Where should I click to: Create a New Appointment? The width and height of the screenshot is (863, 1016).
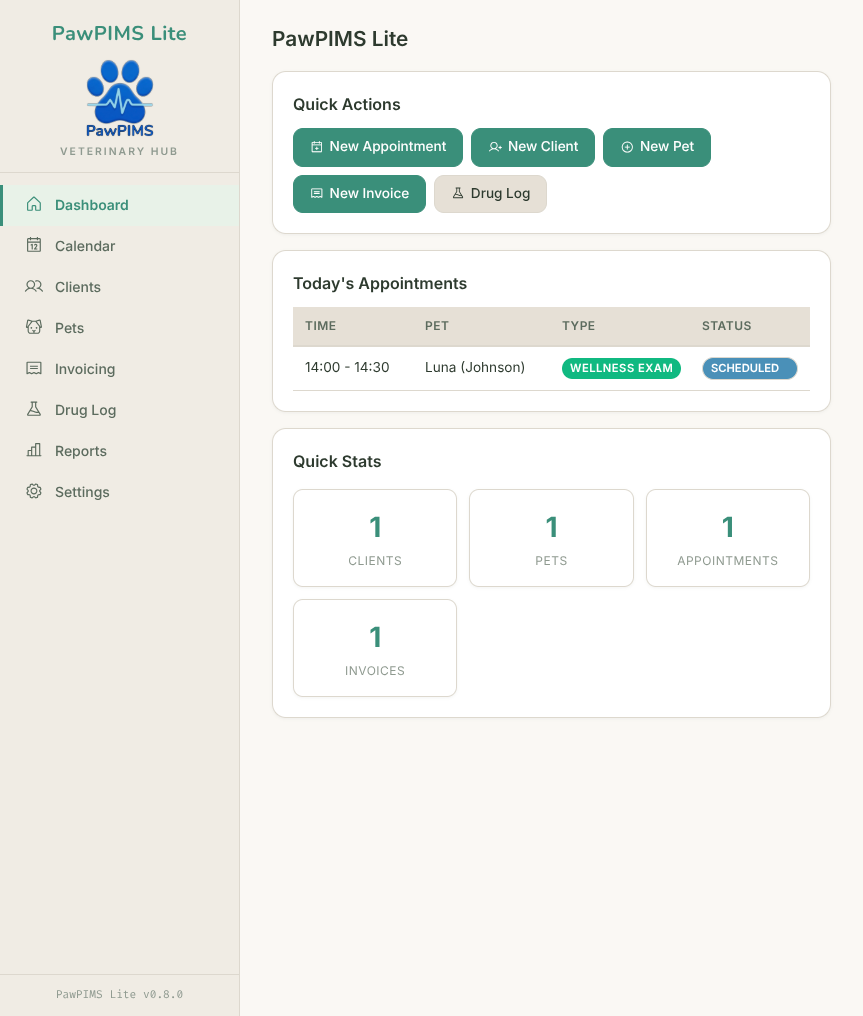click(x=378, y=147)
